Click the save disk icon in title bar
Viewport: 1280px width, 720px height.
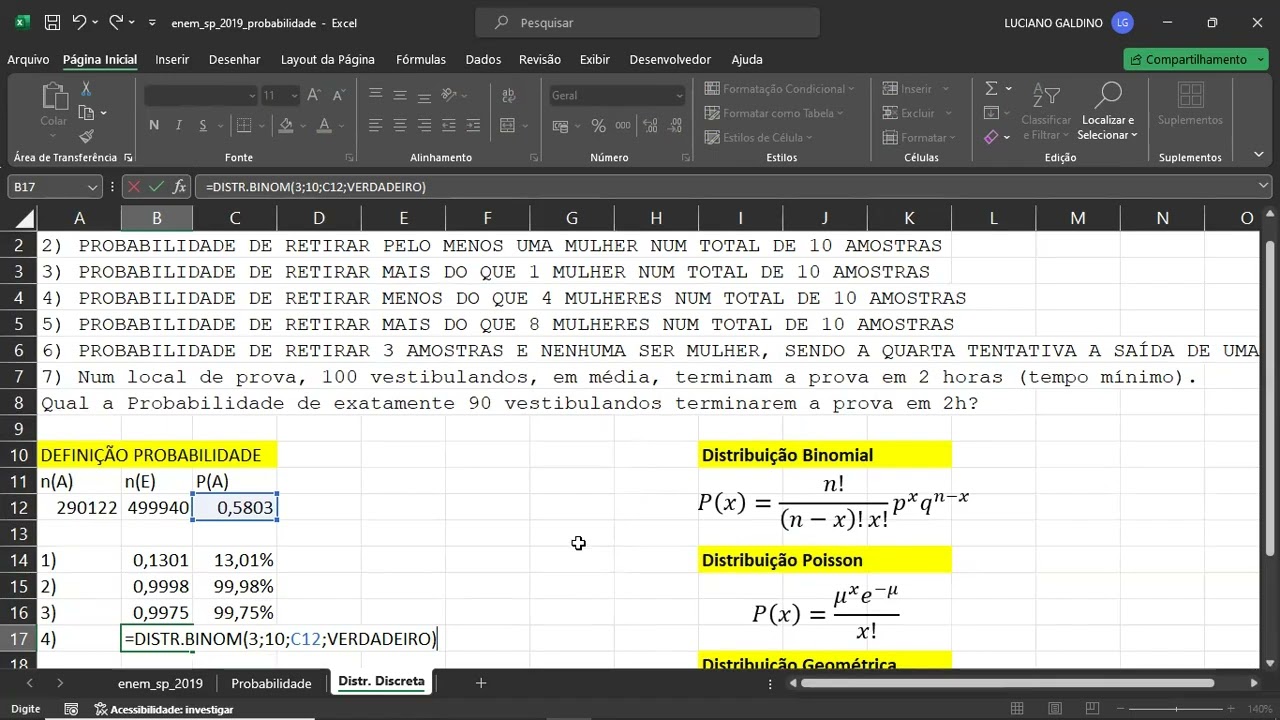point(52,22)
